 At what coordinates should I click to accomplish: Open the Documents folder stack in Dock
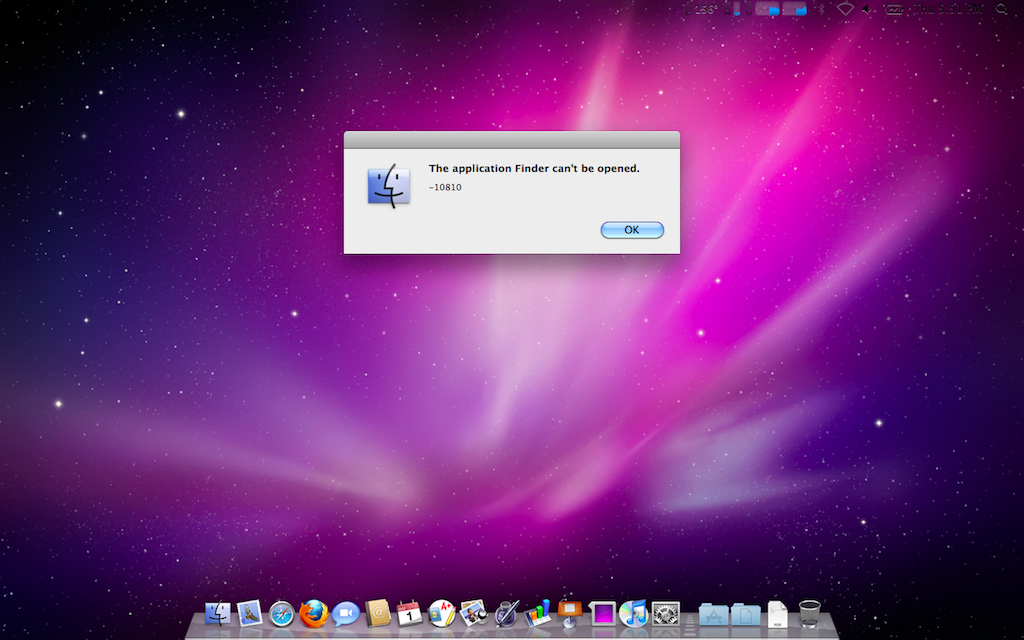click(745, 615)
